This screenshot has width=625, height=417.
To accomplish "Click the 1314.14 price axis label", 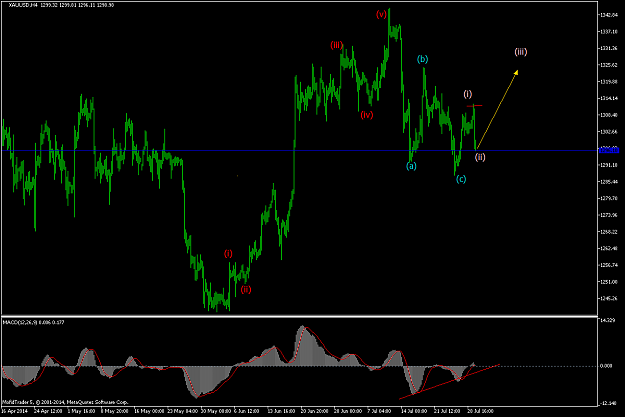I will [x=609, y=98].
